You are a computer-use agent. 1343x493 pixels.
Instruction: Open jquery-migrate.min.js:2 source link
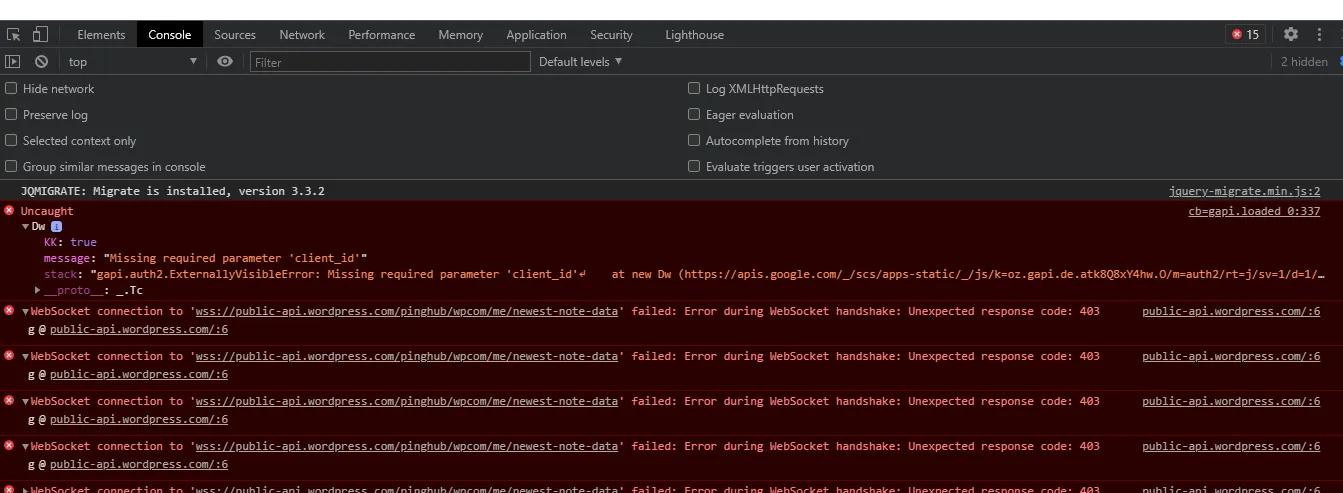tap(1244, 191)
